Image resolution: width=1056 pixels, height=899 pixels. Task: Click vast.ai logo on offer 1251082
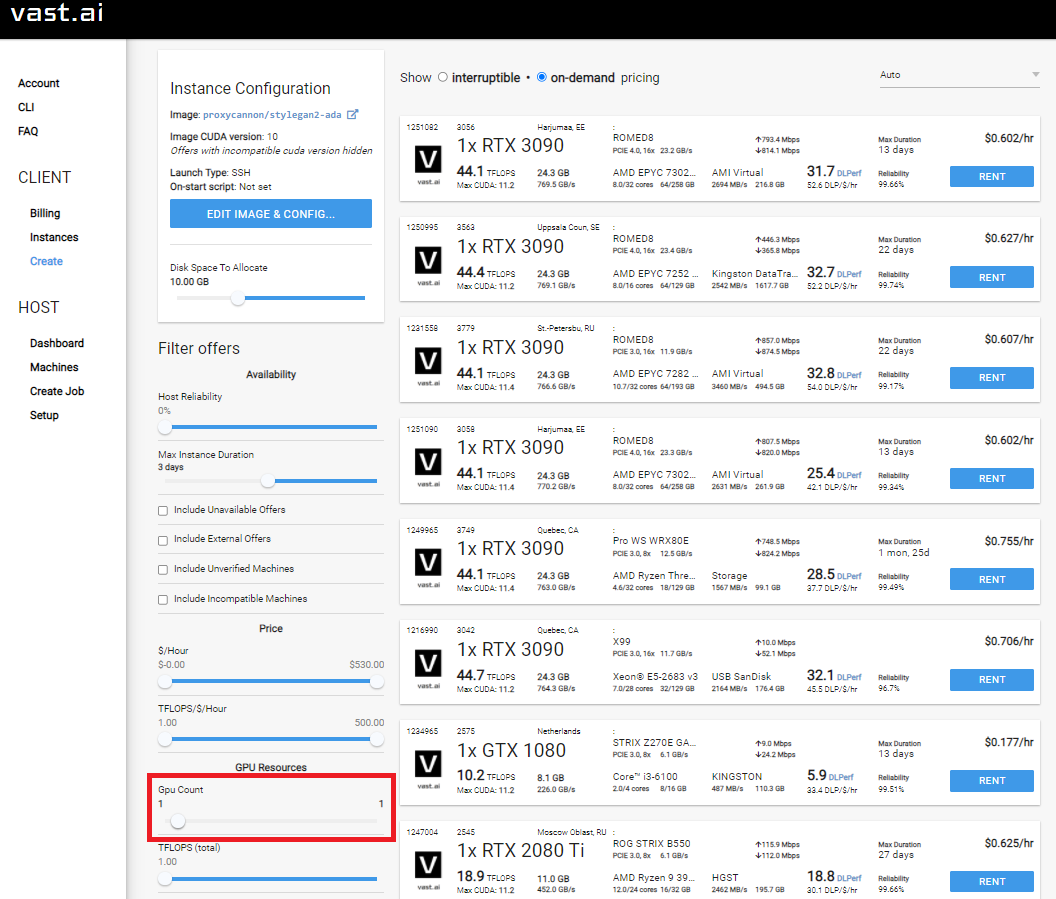(428, 165)
